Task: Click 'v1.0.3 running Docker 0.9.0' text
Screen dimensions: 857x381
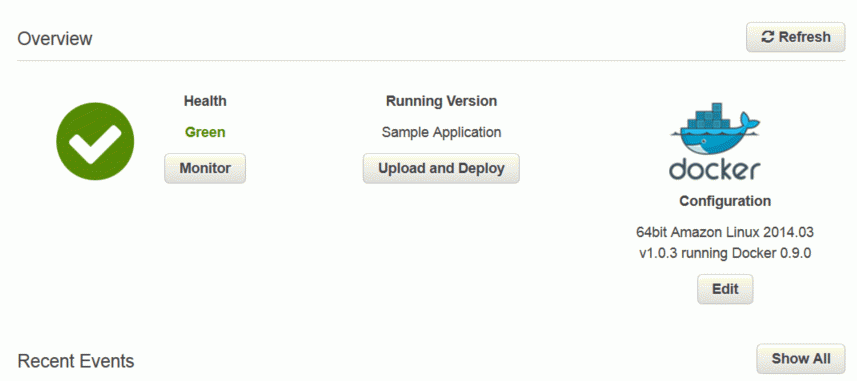Action: coord(725,254)
